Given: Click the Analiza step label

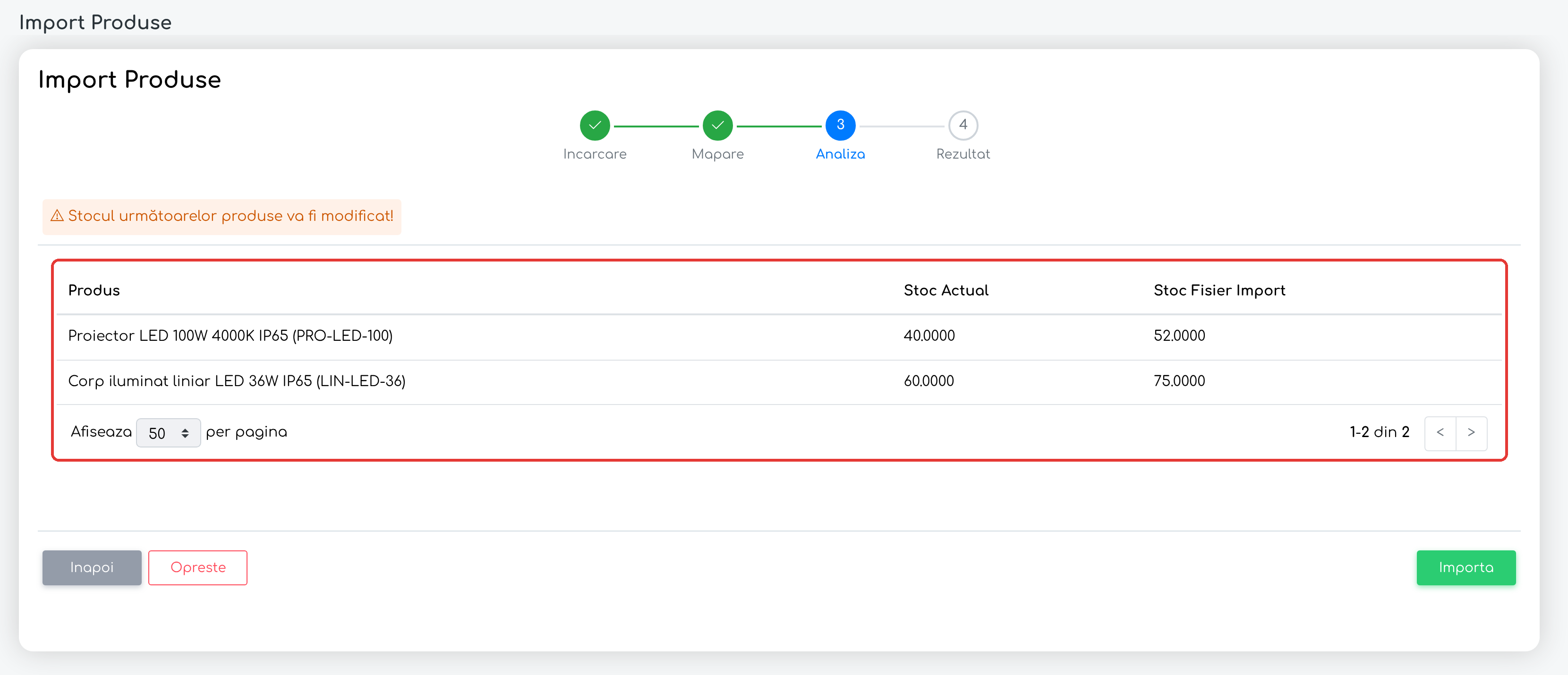Looking at the screenshot, I should point(840,154).
